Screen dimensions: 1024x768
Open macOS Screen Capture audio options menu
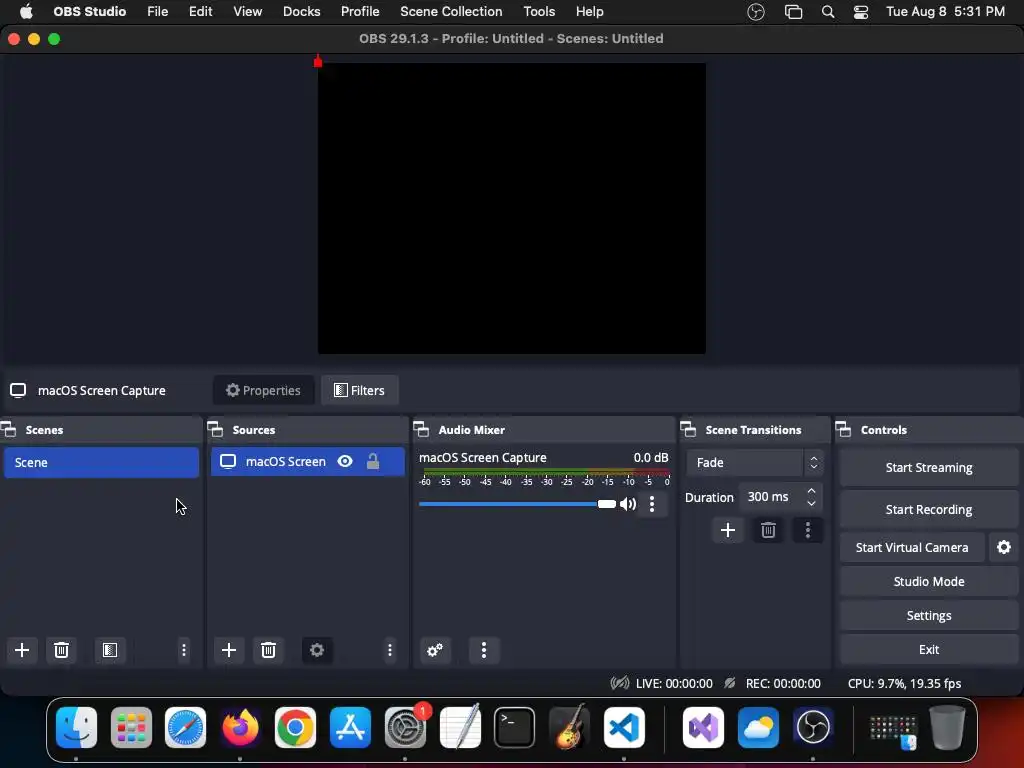point(652,504)
